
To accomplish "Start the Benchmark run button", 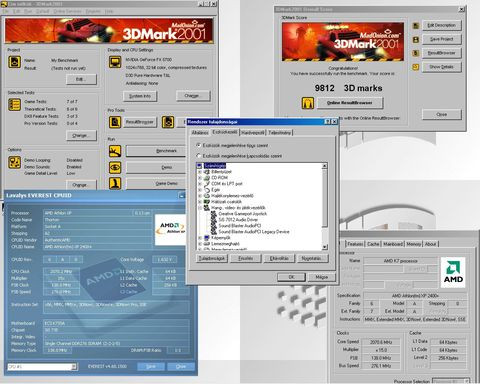I will [156, 151].
